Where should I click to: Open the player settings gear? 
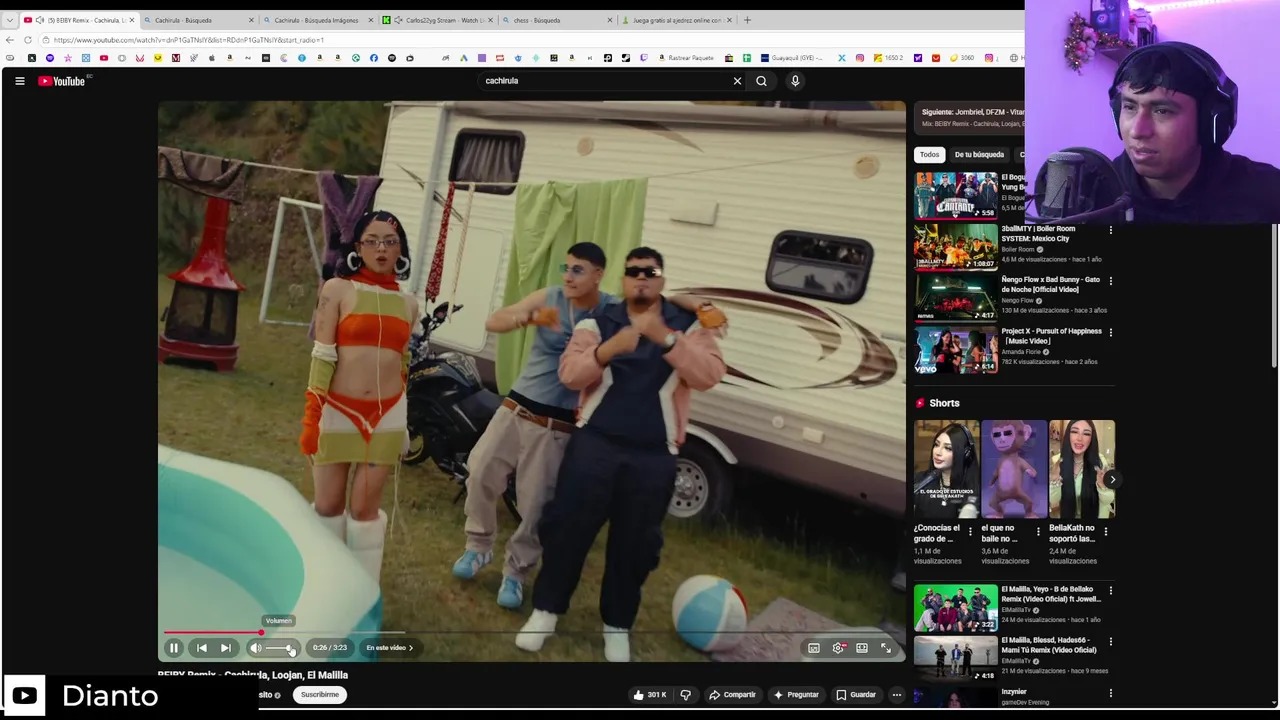839,648
